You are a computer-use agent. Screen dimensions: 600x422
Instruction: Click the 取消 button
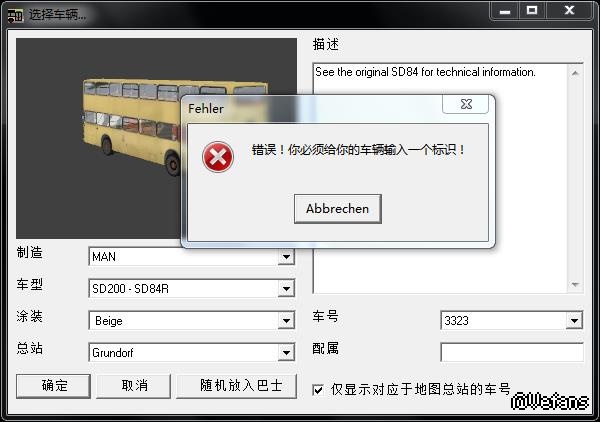pos(134,386)
